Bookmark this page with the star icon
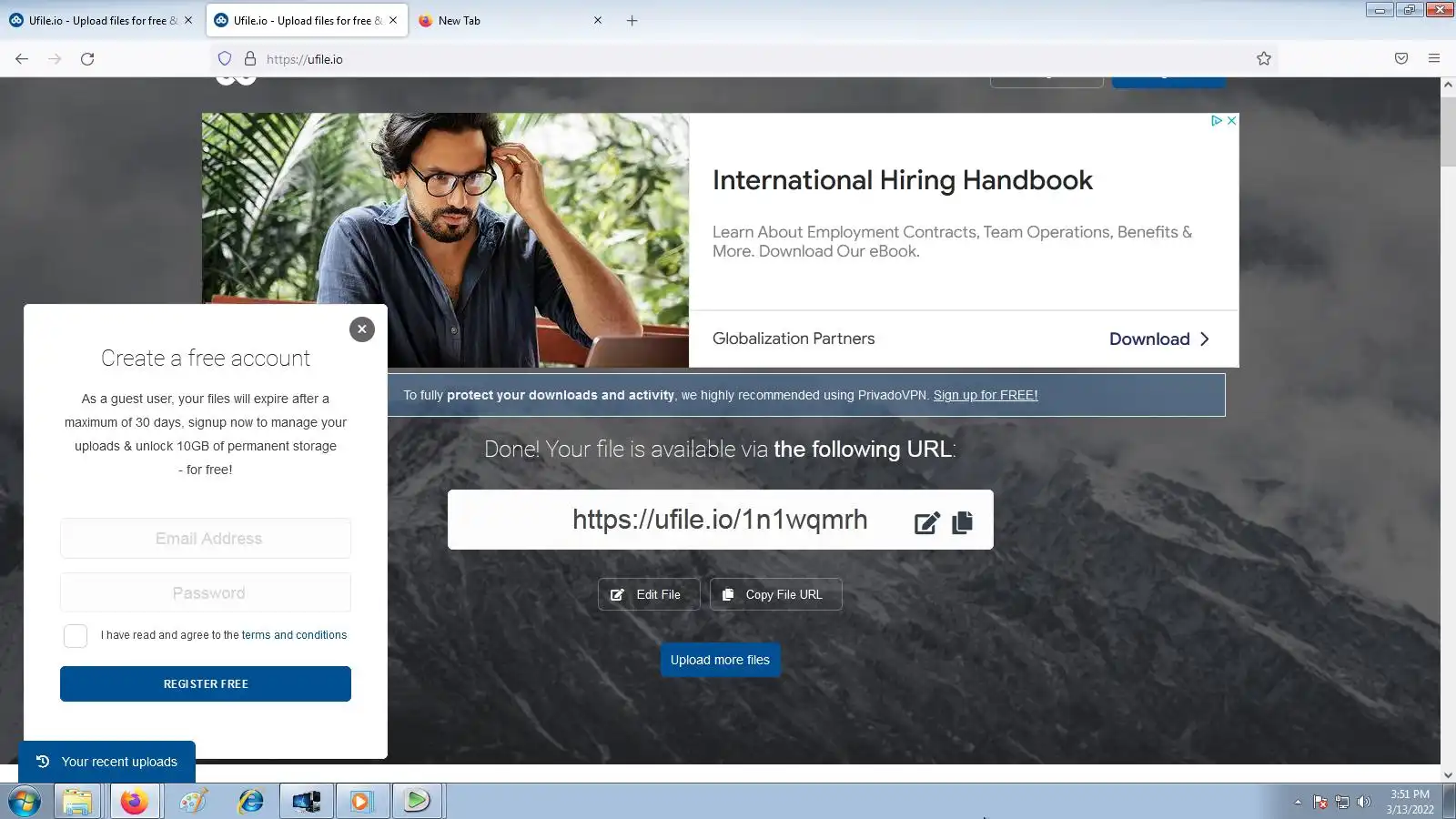Image resolution: width=1456 pixels, height=819 pixels. 1264,59
